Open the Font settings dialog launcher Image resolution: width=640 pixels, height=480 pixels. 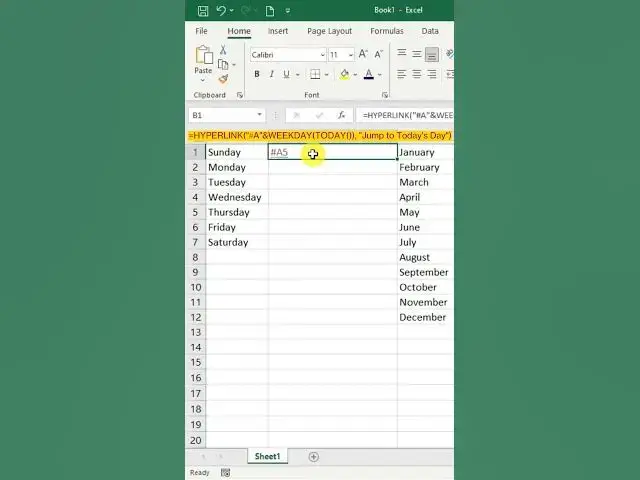384,95
